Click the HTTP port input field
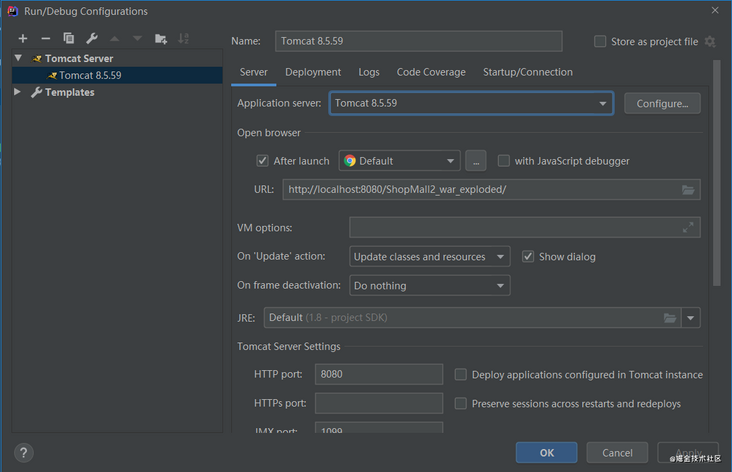 click(x=378, y=375)
